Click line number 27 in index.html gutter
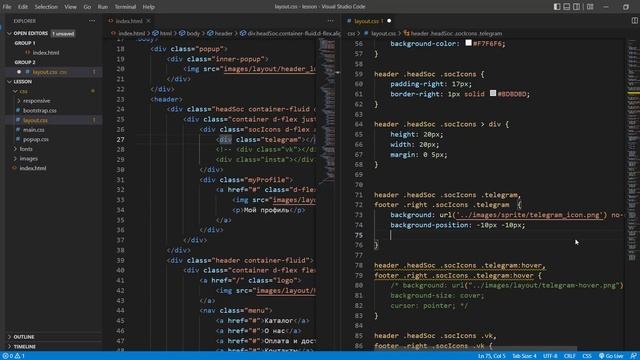640x360 pixels. pyautogui.click(x=120, y=140)
